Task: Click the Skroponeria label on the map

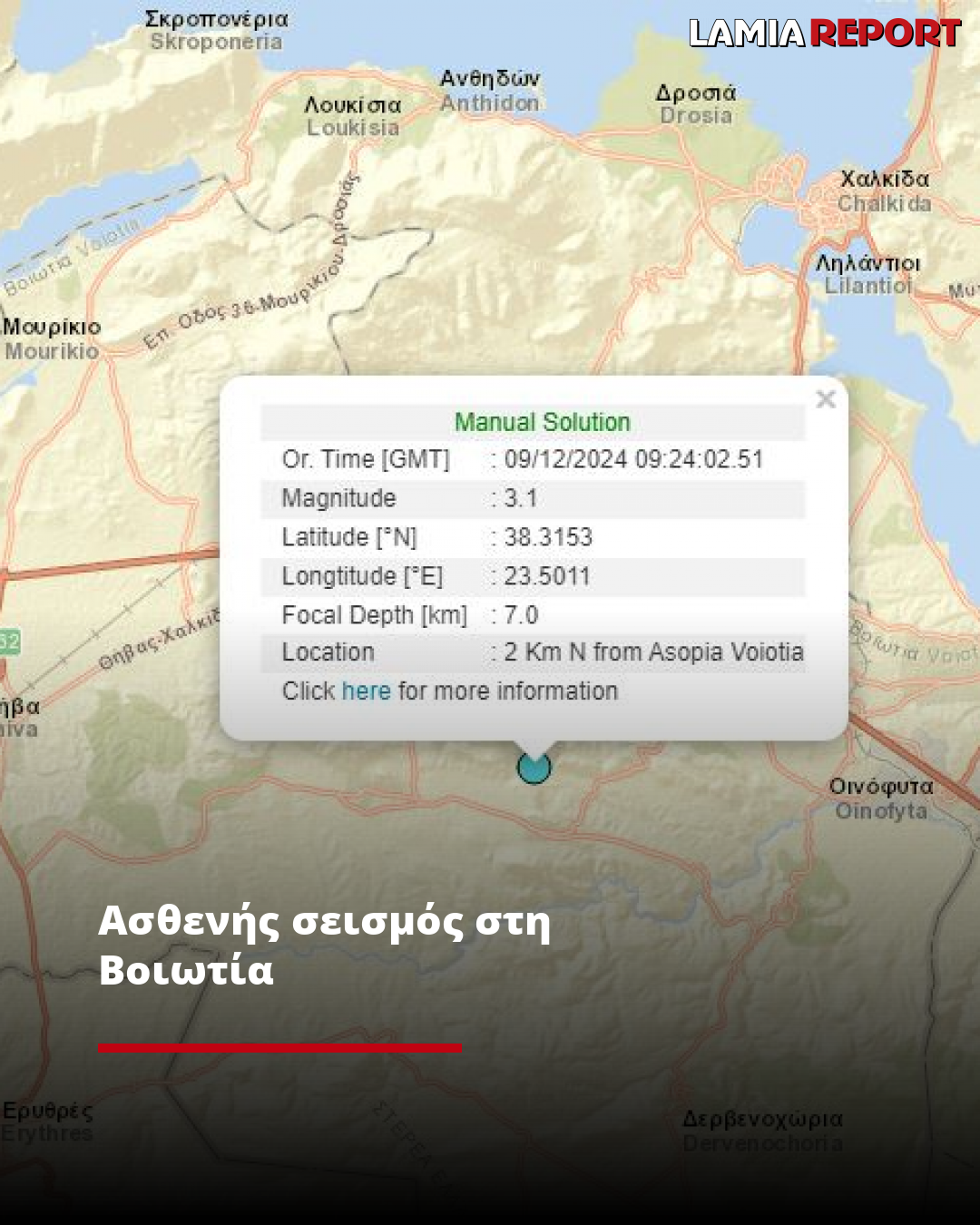Action: [x=217, y=30]
